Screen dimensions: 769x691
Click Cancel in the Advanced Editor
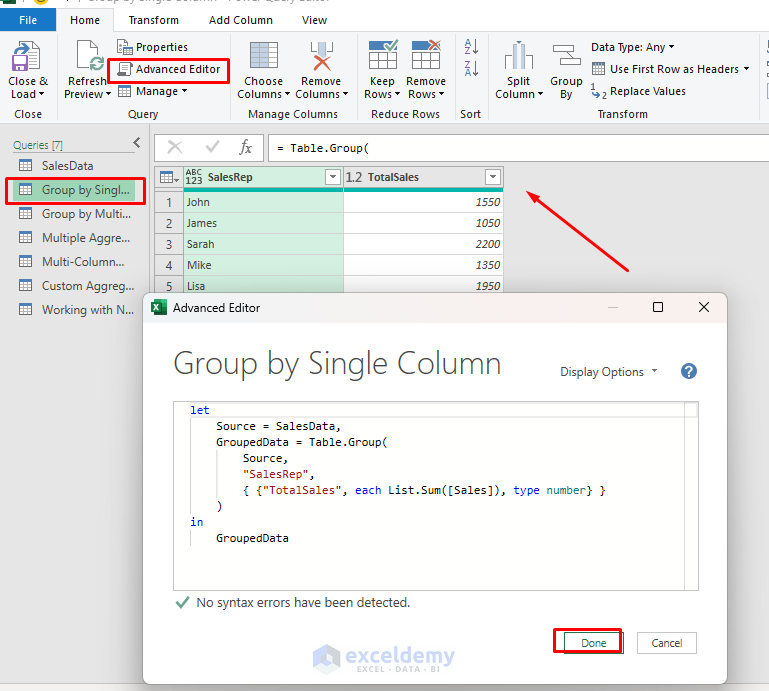[667, 642]
